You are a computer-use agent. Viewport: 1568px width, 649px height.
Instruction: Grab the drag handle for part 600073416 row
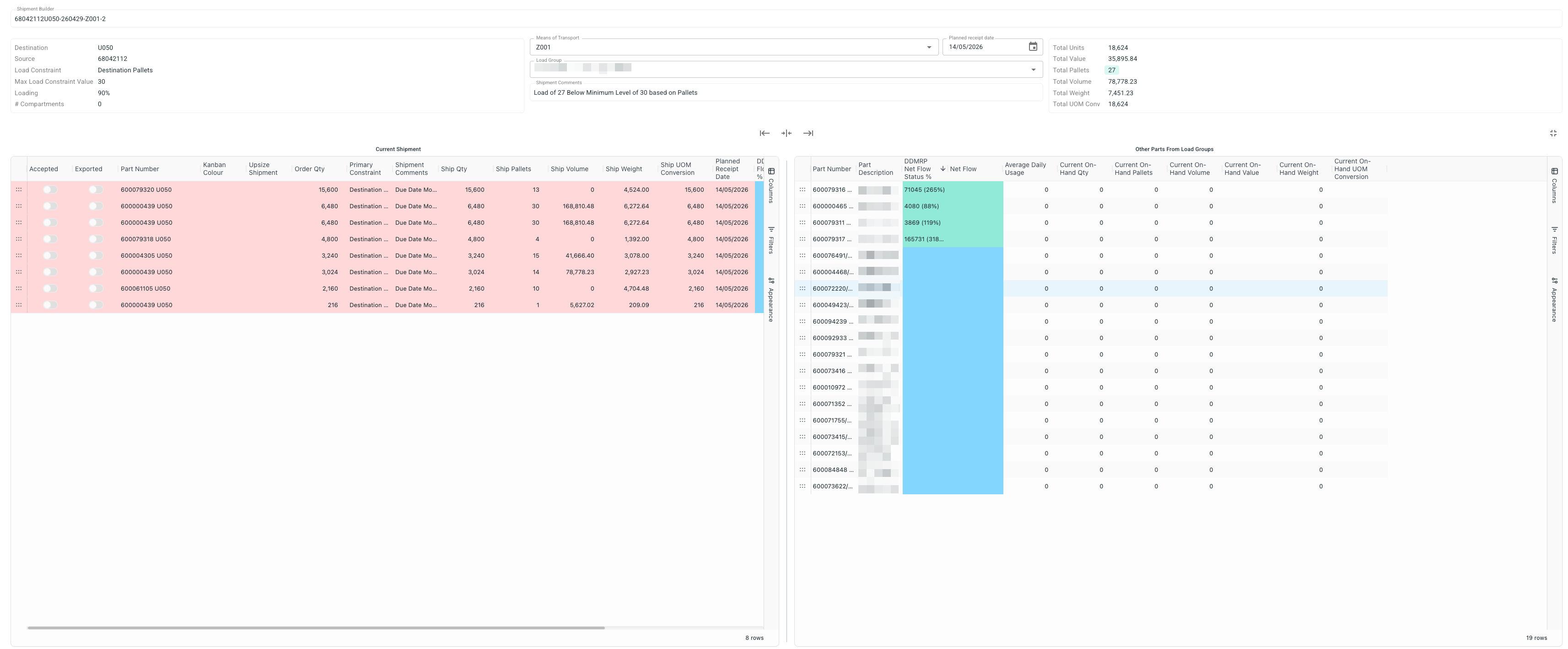(x=802, y=371)
